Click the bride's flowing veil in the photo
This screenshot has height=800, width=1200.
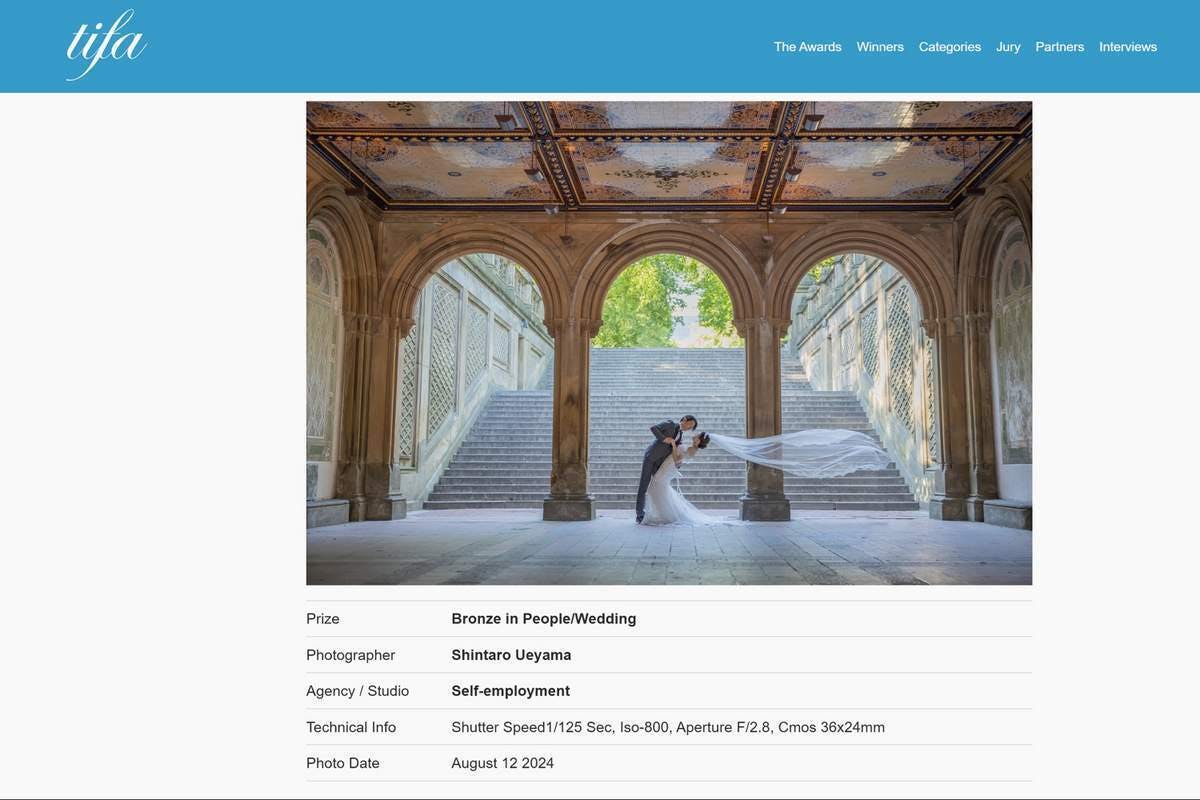point(810,452)
